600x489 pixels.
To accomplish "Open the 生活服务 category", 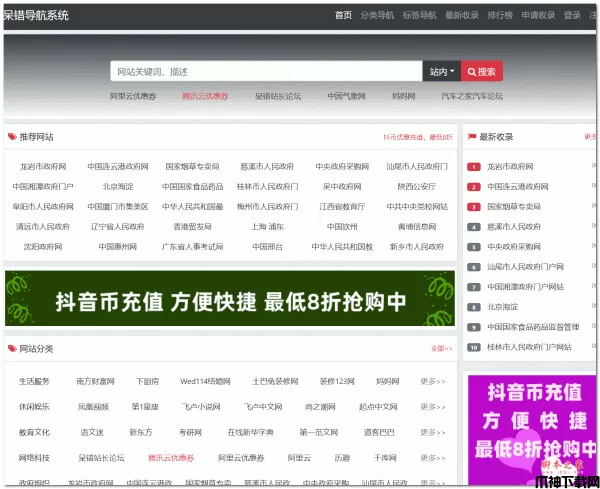I will click(34, 381).
